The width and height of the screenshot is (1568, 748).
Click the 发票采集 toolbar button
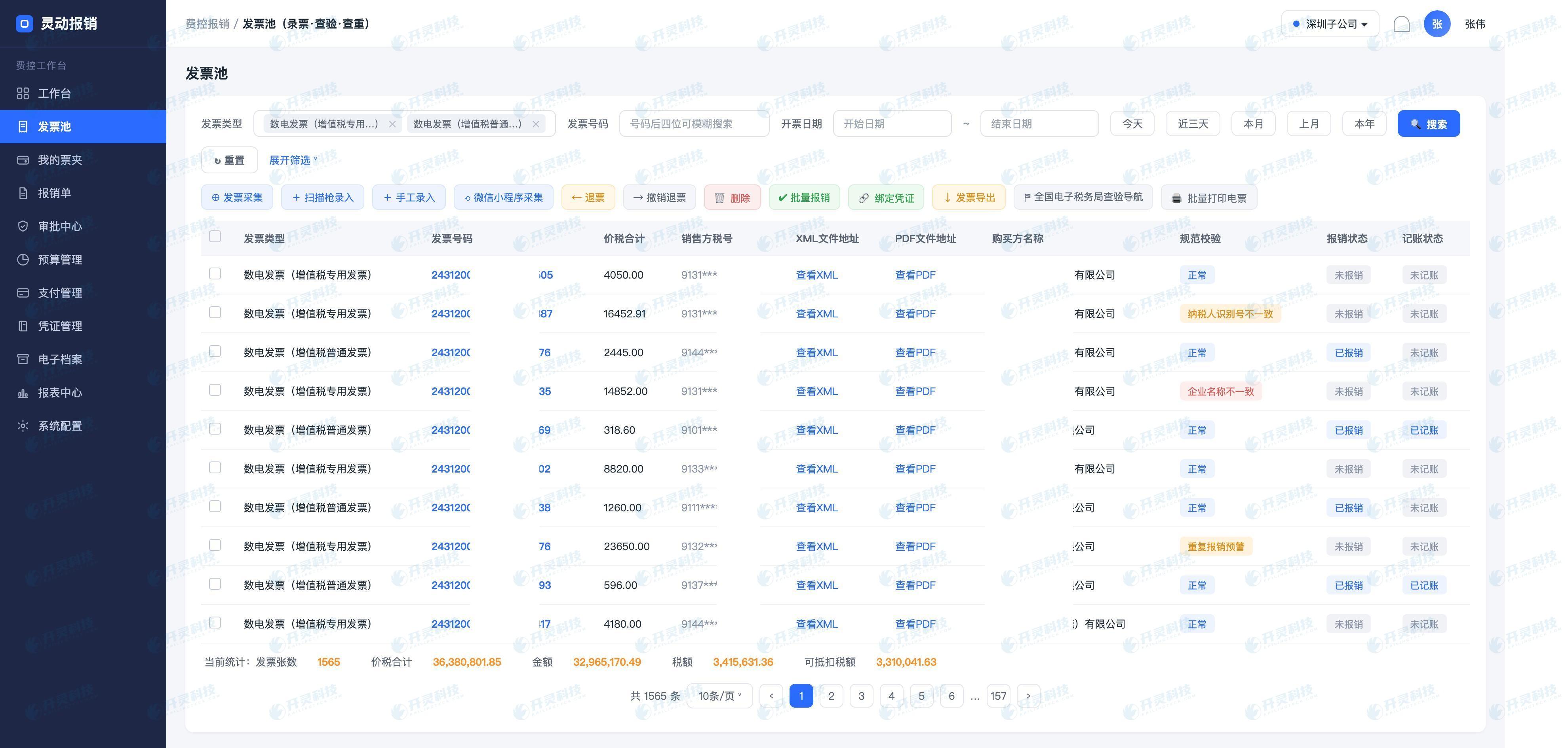237,197
